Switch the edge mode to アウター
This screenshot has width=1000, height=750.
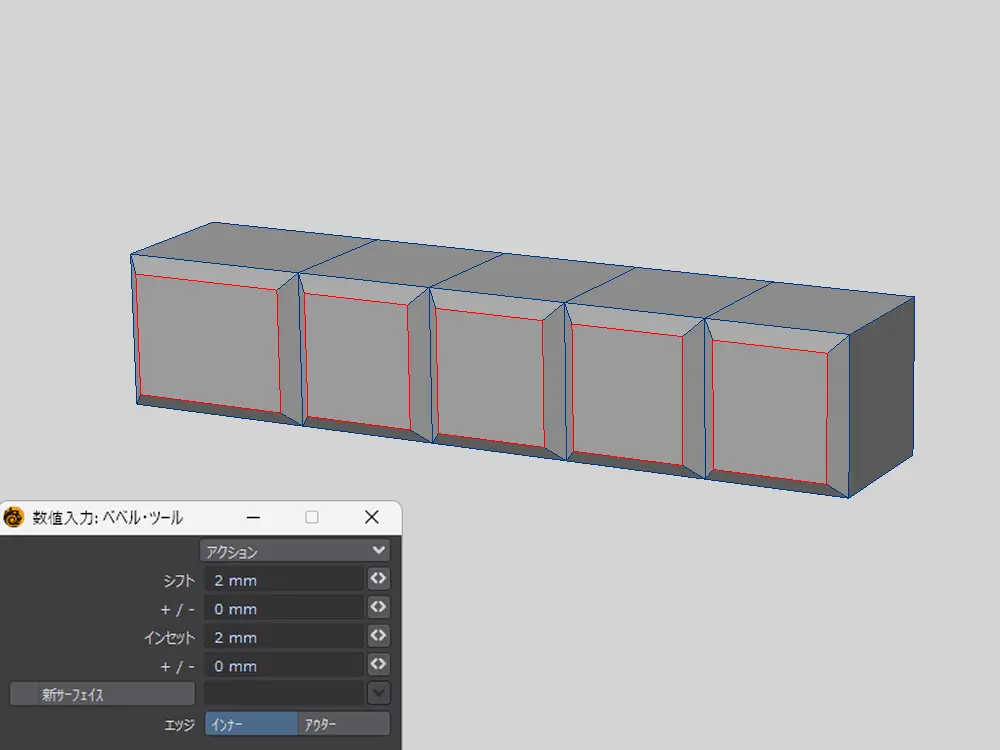point(343,724)
